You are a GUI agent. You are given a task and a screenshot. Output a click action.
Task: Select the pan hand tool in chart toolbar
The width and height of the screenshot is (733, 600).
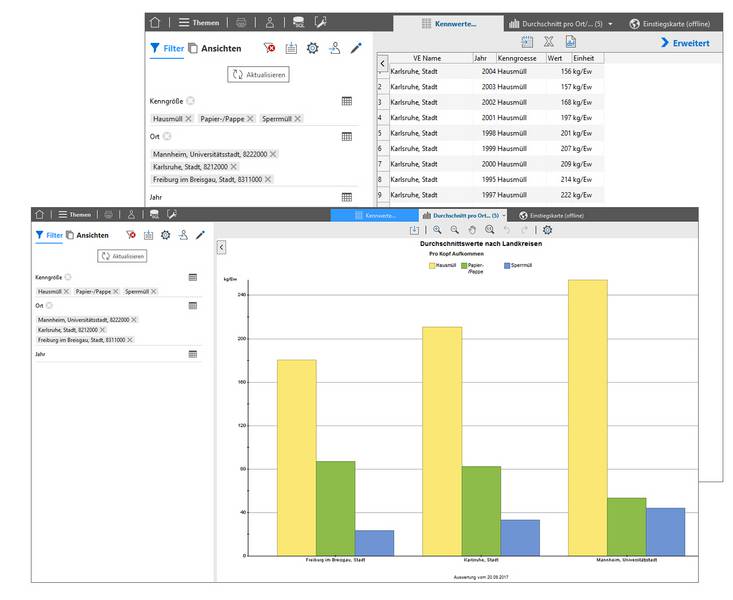click(x=472, y=230)
